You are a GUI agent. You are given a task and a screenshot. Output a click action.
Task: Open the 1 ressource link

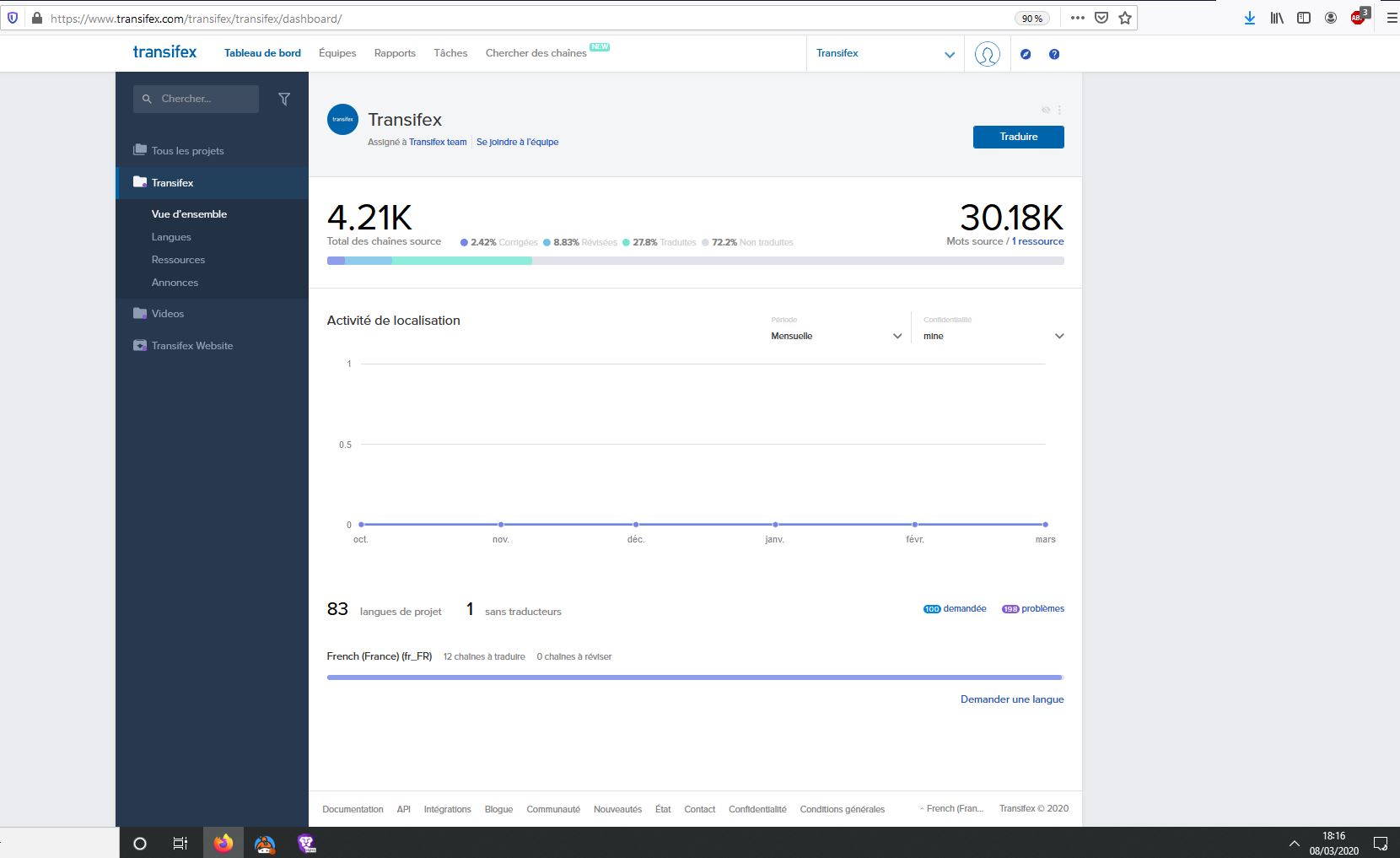coord(1037,241)
